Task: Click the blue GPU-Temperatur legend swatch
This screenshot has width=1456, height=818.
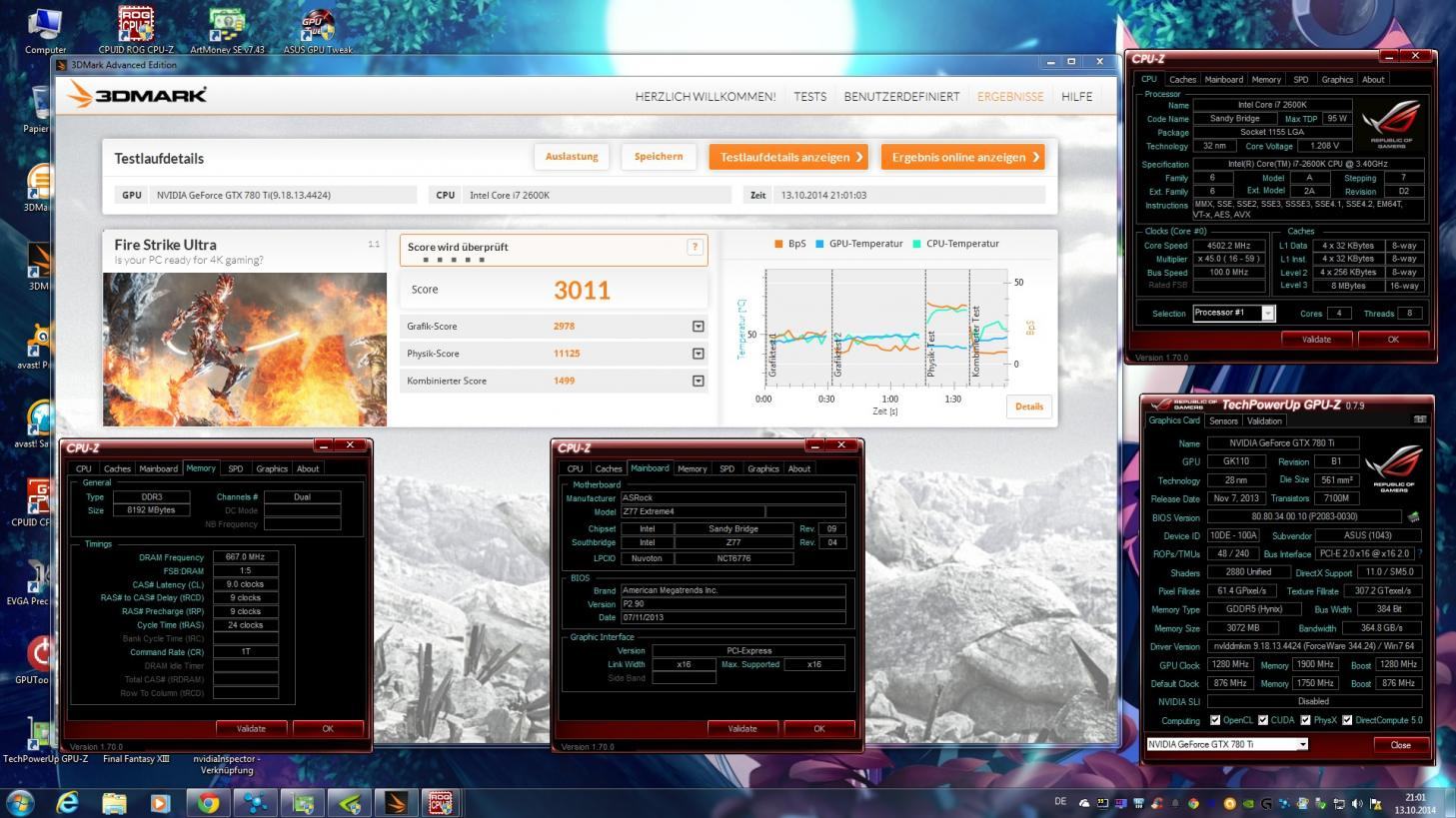Action: (x=820, y=244)
